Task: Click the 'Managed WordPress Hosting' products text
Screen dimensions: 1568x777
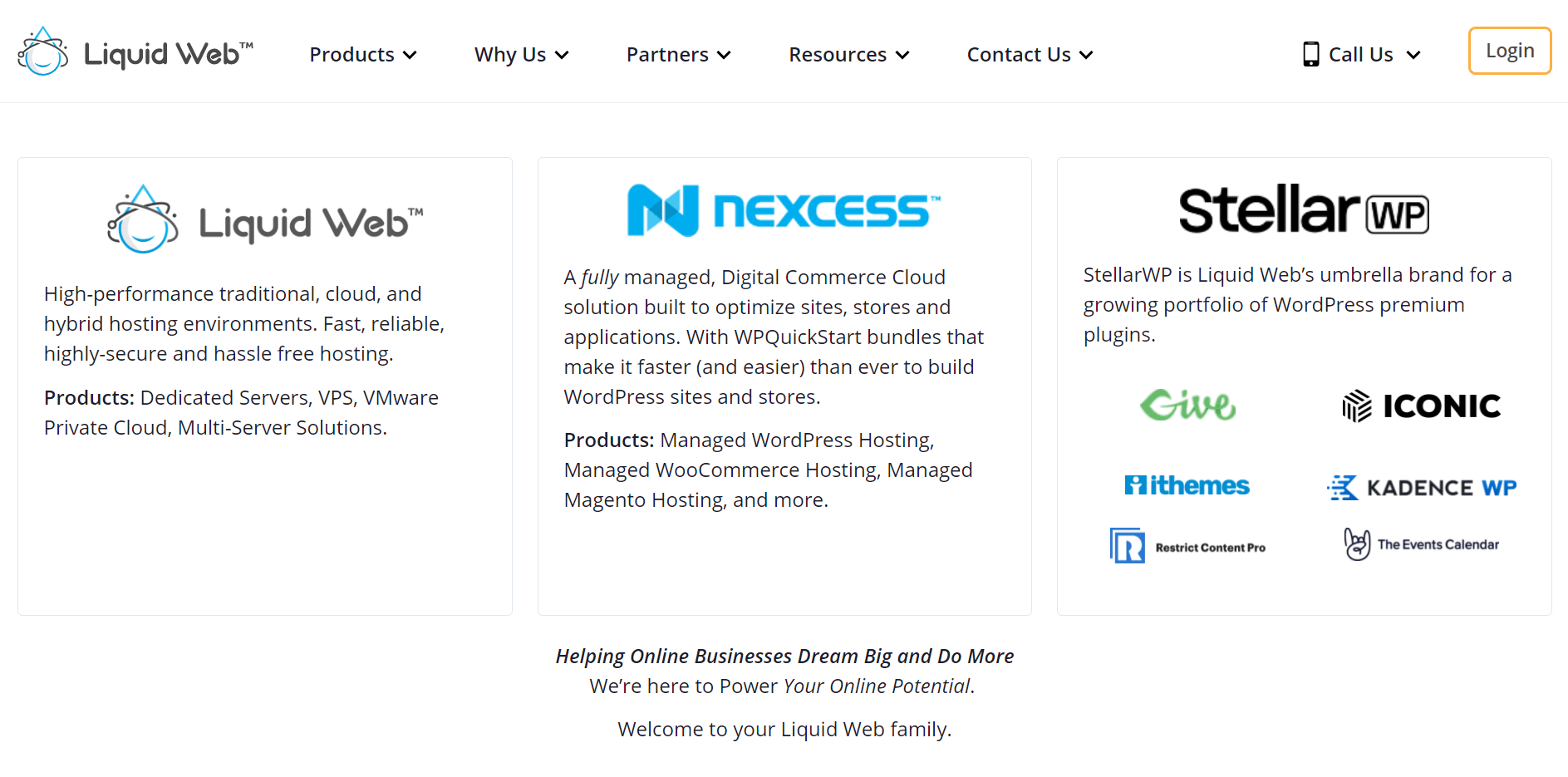Action: [x=768, y=470]
